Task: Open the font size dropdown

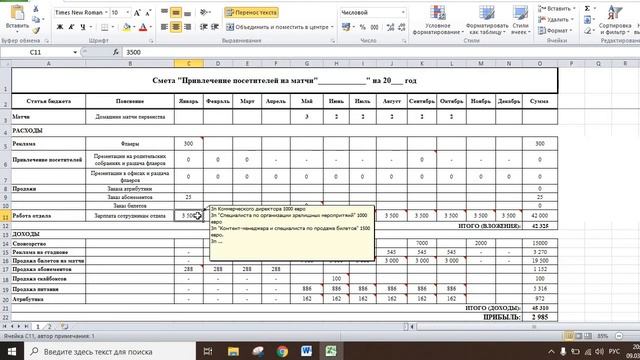Action: click(x=128, y=13)
